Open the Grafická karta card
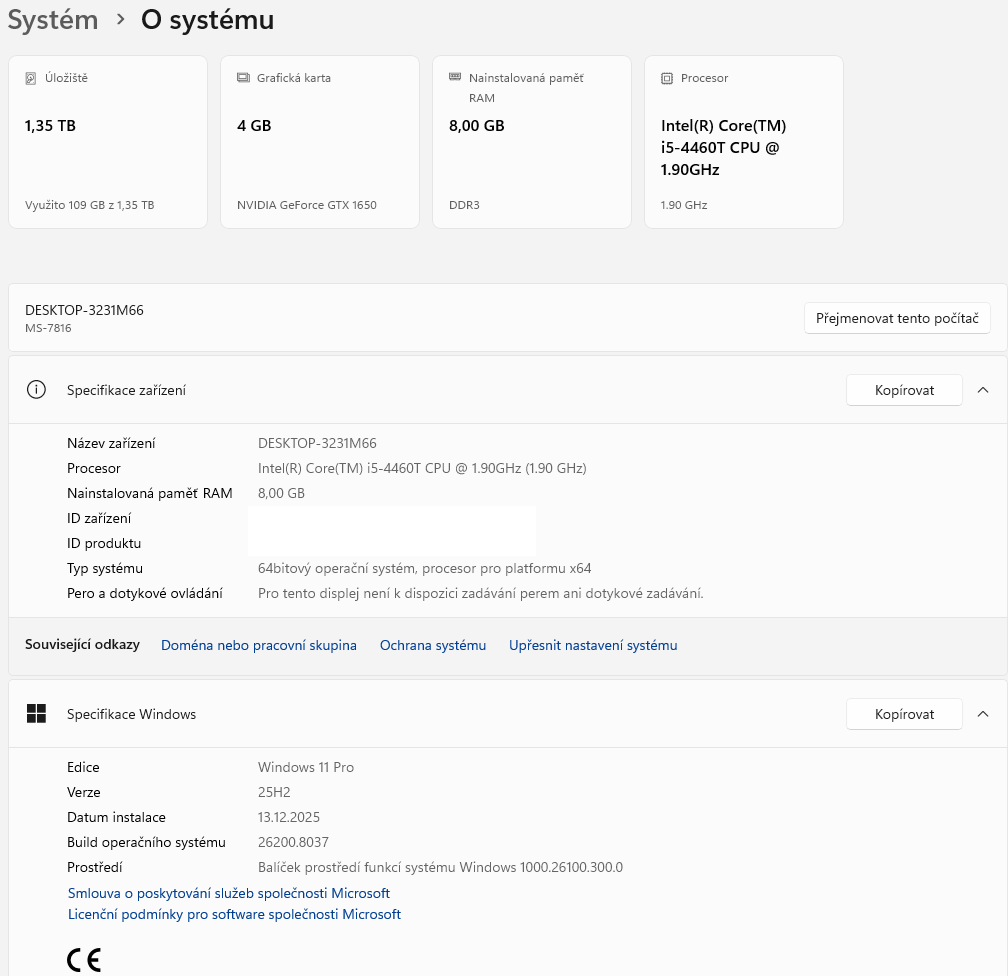This screenshot has height=976, width=1008. click(x=320, y=142)
